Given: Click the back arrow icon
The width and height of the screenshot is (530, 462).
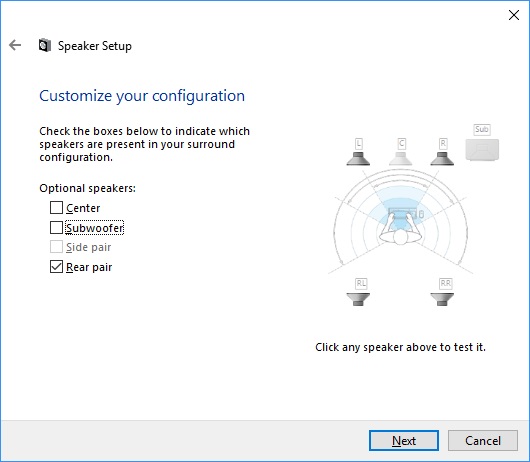Looking at the screenshot, I should pos(15,45).
